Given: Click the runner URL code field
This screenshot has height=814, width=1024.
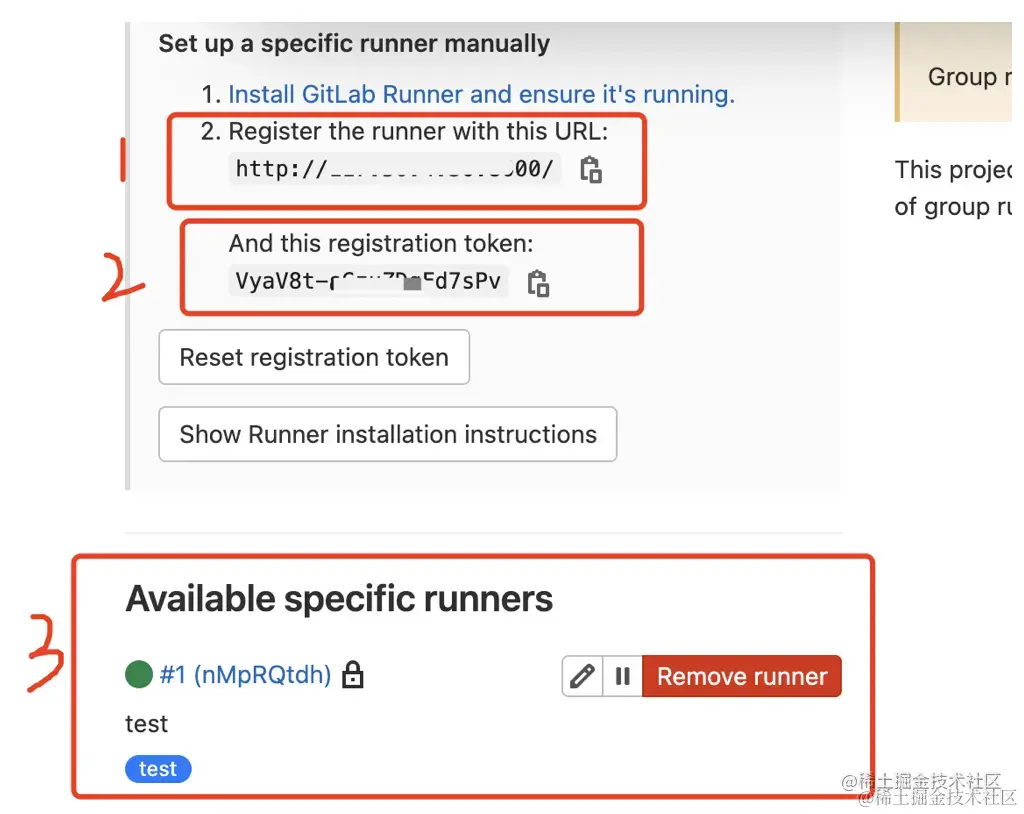Looking at the screenshot, I should pyautogui.click(x=394, y=169).
